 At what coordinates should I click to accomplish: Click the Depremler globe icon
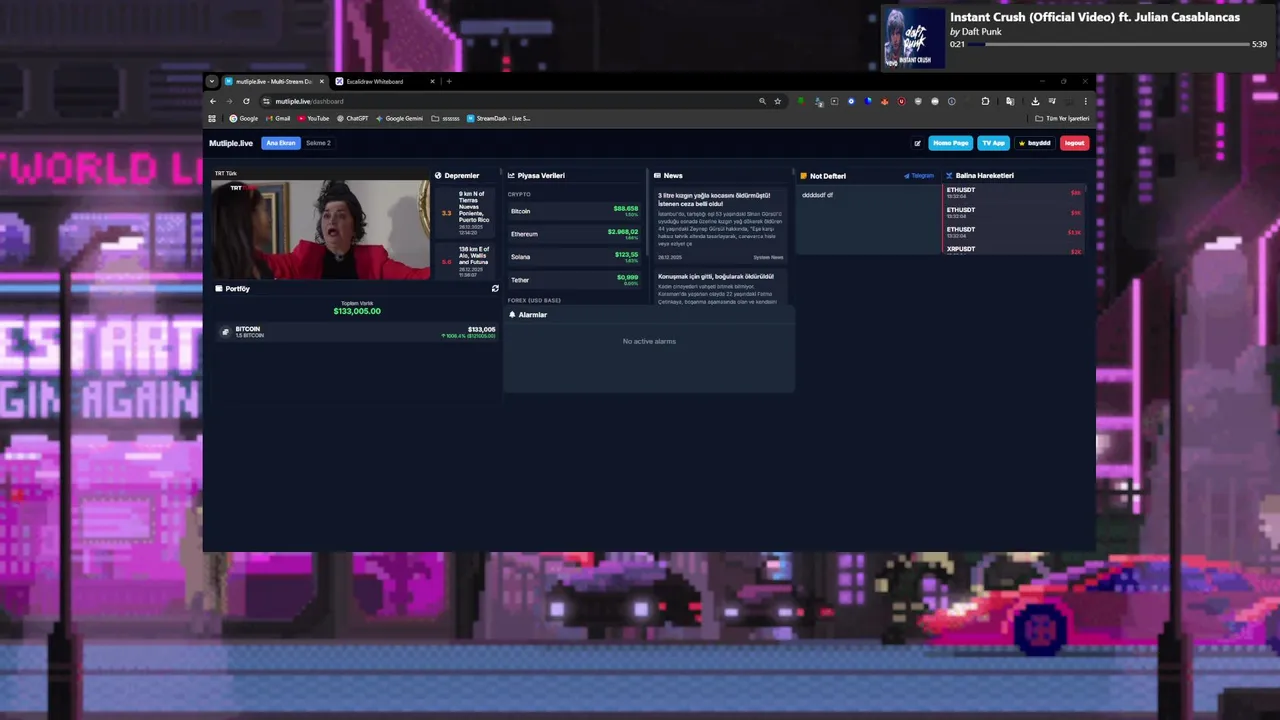pyautogui.click(x=438, y=176)
